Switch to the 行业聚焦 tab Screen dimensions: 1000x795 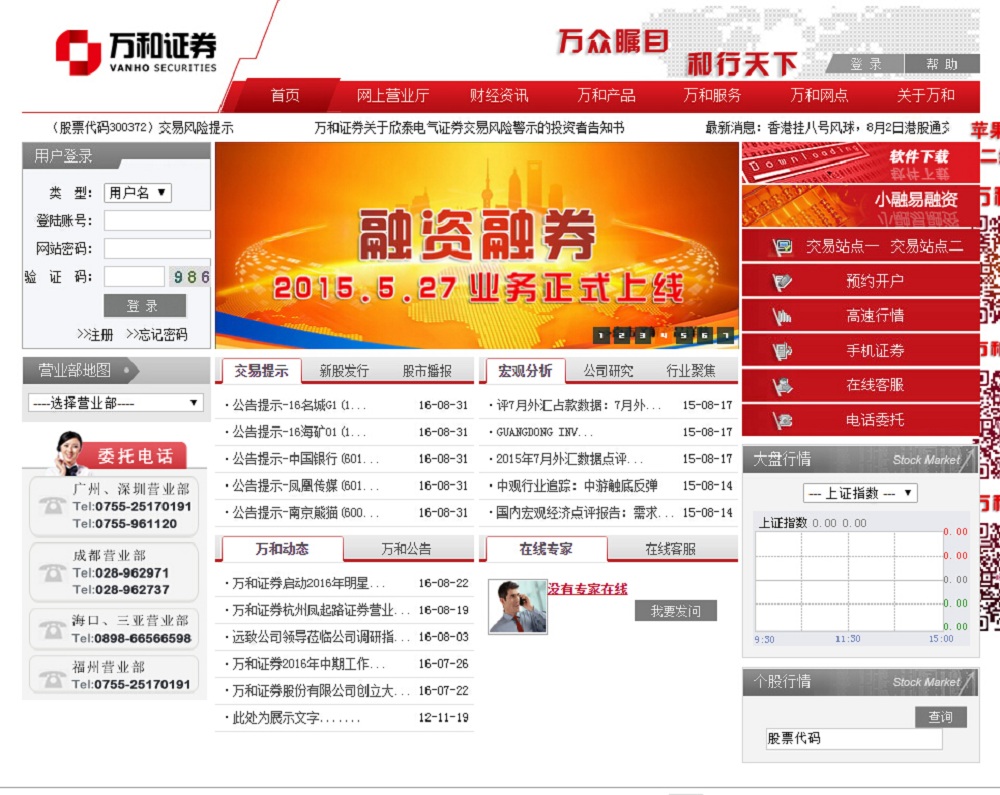691,371
